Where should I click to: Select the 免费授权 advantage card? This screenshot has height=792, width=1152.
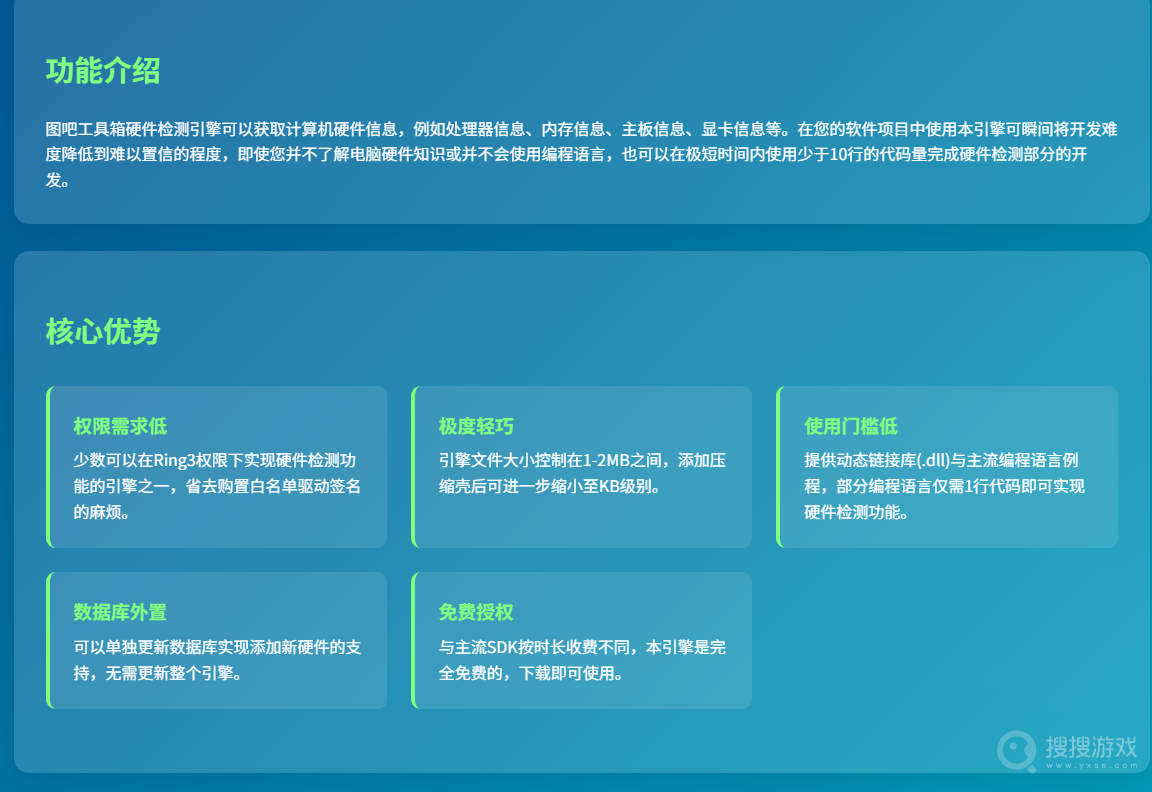click(x=581, y=640)
